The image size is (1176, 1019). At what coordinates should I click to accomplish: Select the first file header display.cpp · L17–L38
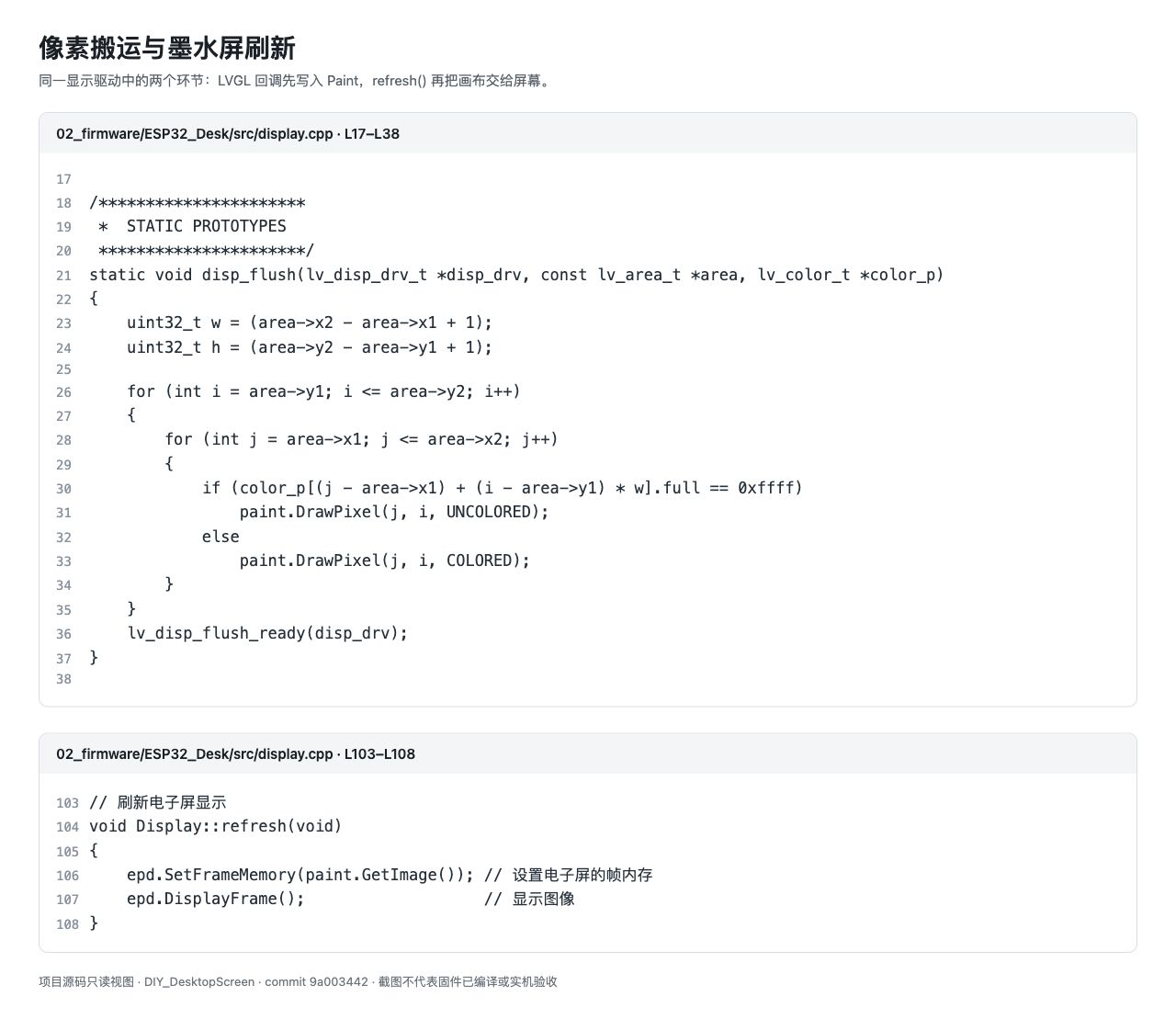[228, 133]
